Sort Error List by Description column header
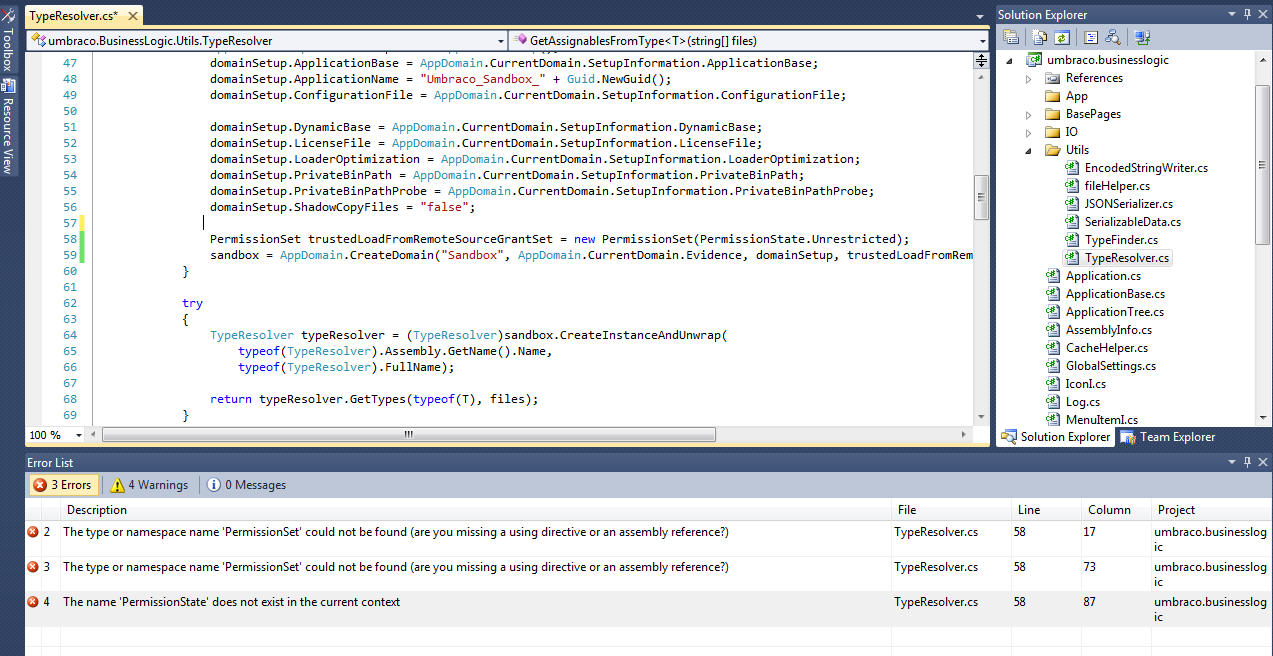Screen dimensions: 1273x656 point(475,510)
